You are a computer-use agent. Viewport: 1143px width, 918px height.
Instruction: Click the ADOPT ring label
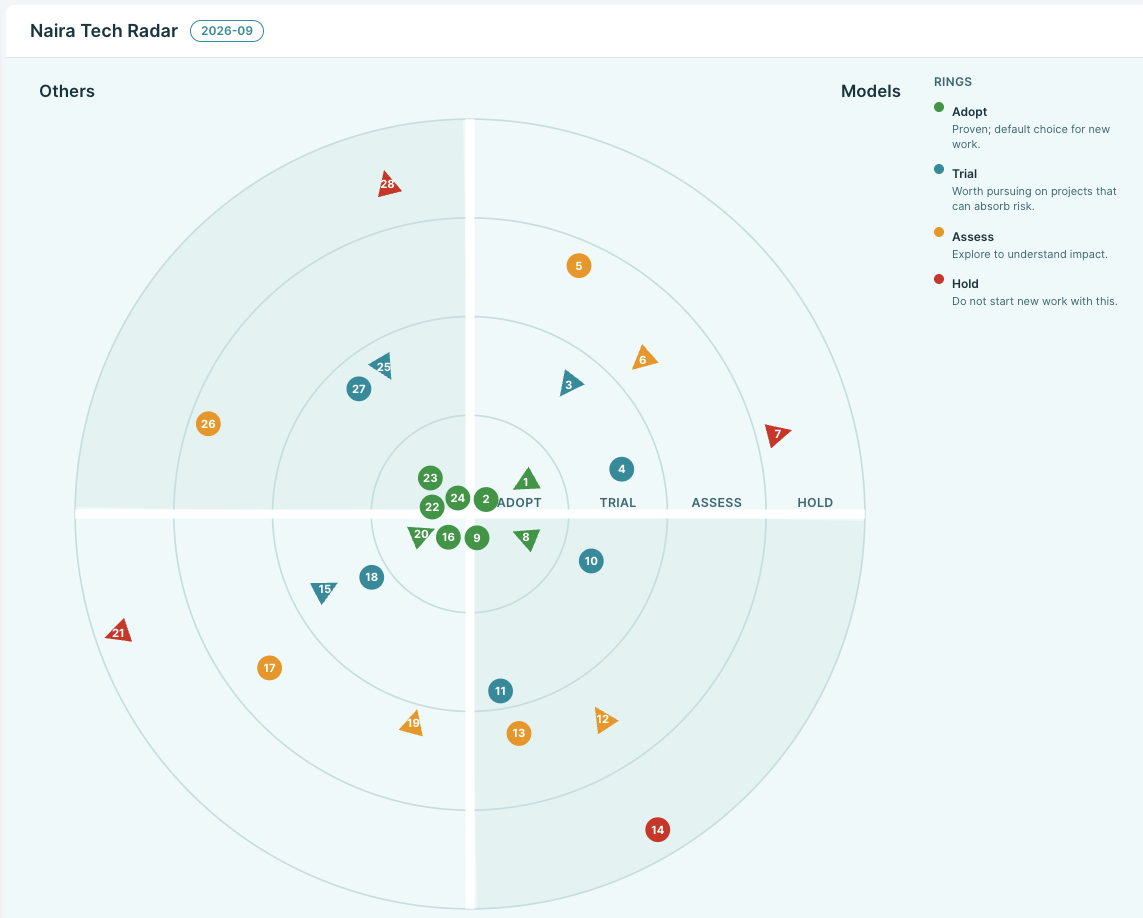520,502
